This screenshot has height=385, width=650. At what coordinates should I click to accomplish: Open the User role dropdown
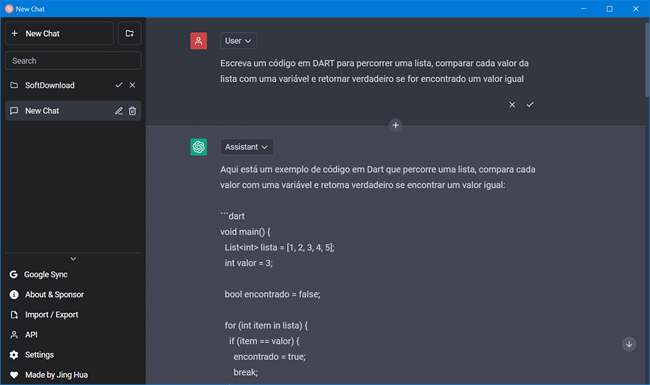tap(238, 41)
